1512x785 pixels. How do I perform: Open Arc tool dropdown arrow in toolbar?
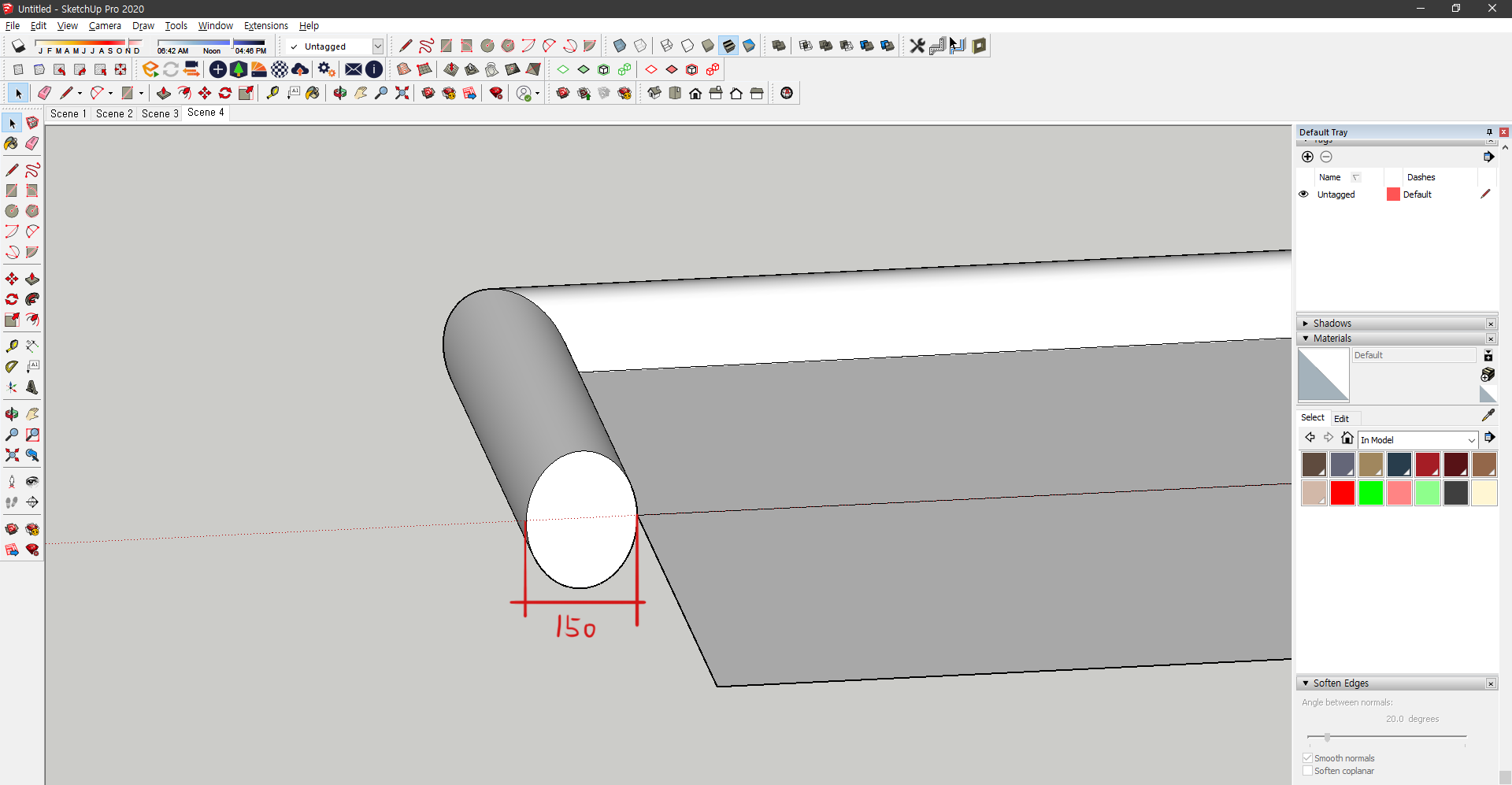click(110, 94)
